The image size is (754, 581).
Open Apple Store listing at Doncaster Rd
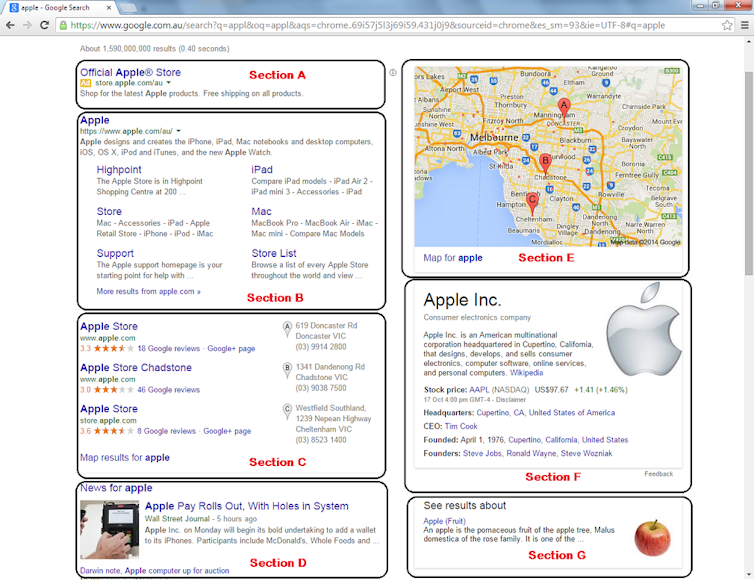point(109,327)
